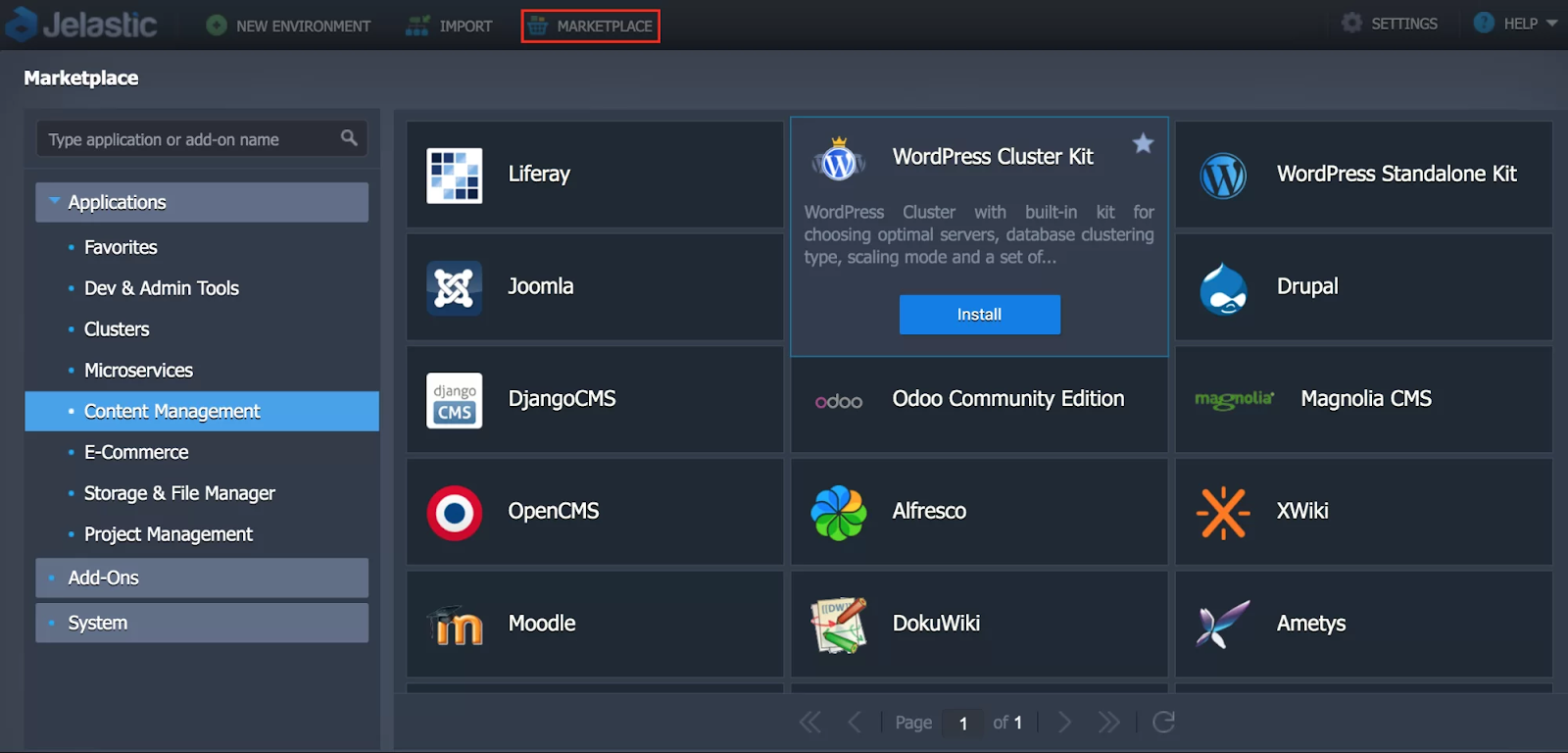
Task: Click the WordPress Standalone Kit icon
Action: coord(1223,176)
